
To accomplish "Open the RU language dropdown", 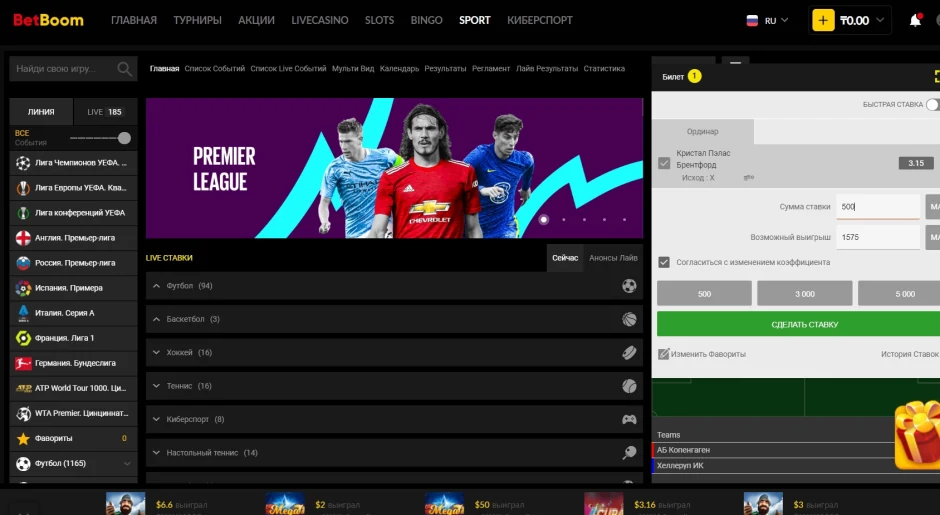I will (x=767, y=20).
